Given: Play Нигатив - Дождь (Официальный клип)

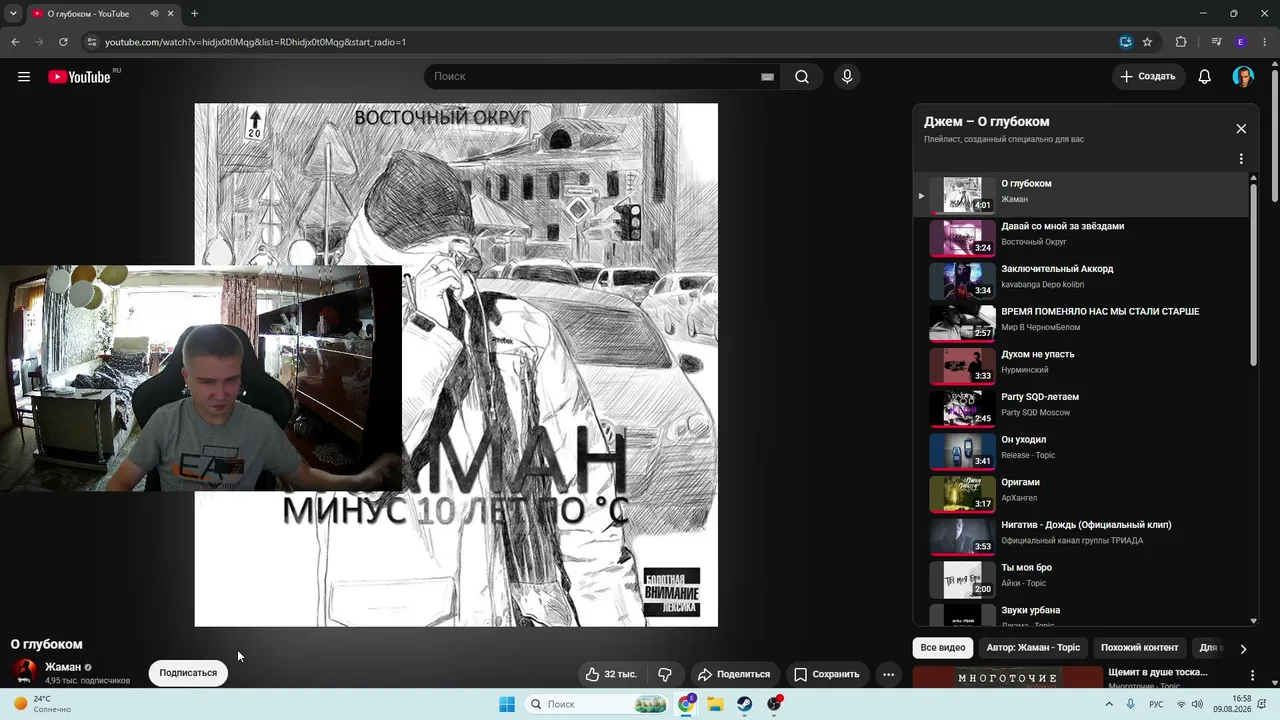Looking at the screenshot, I should tap(1082, 537).
